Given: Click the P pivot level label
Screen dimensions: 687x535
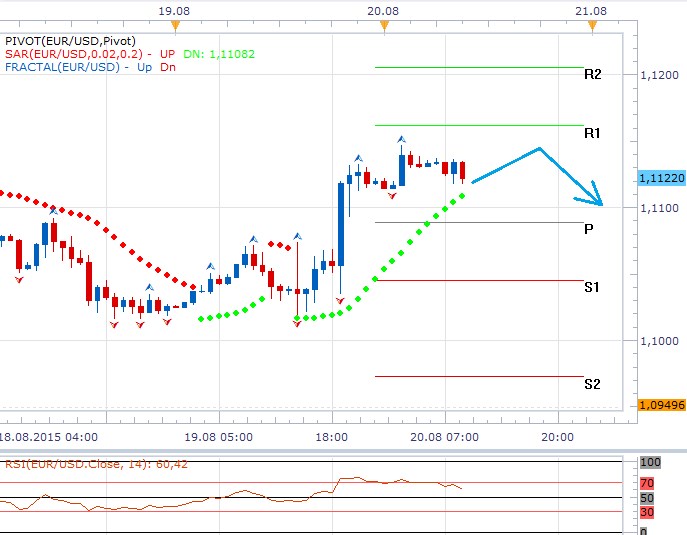Looking at the screenshot, I should [x=589, y=229].
